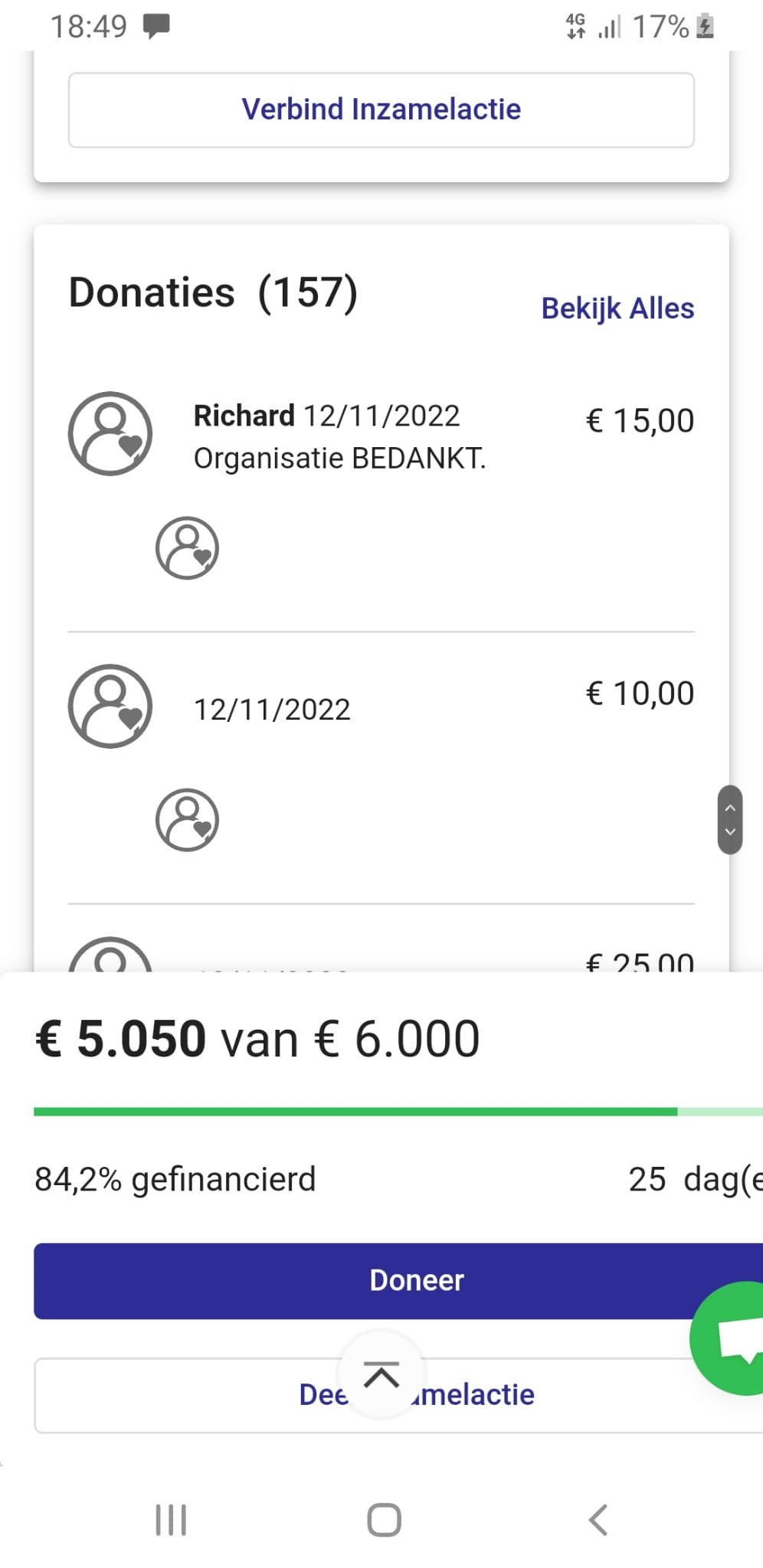
Task: Click small reply avatar under Richard's donation
Action: [x=187, y=548]
